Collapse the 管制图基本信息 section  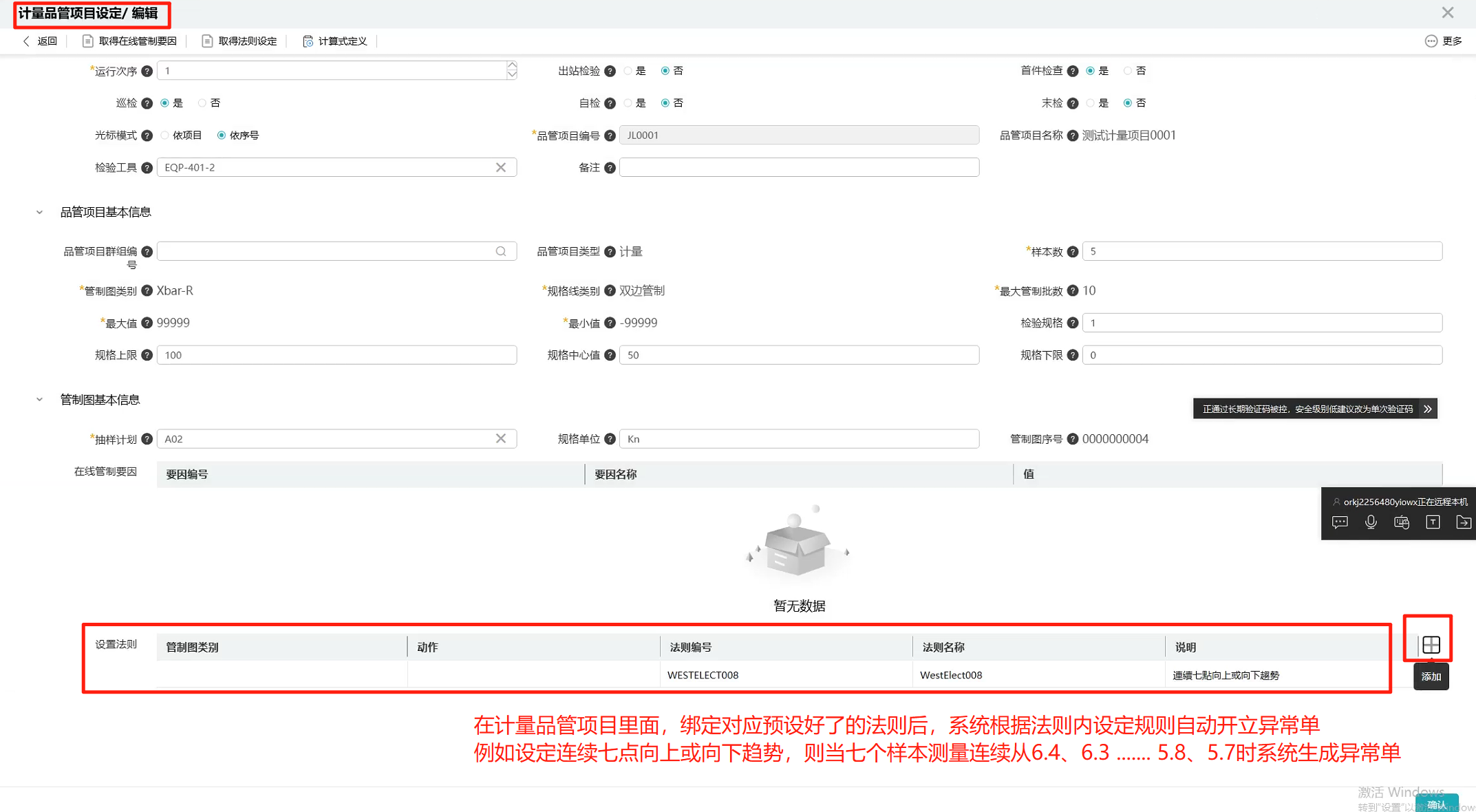point(39,400)
